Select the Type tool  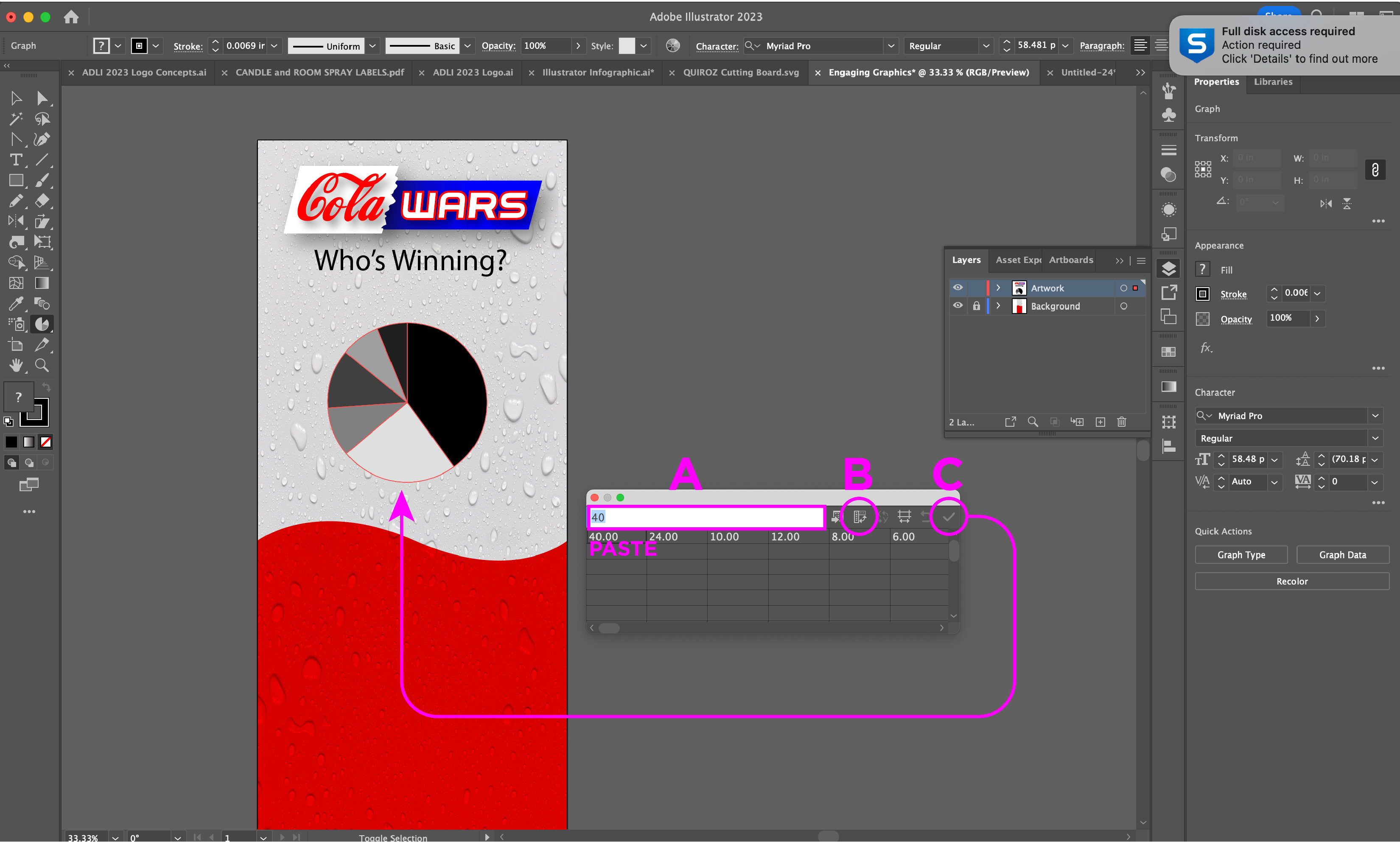pos(16,160)
